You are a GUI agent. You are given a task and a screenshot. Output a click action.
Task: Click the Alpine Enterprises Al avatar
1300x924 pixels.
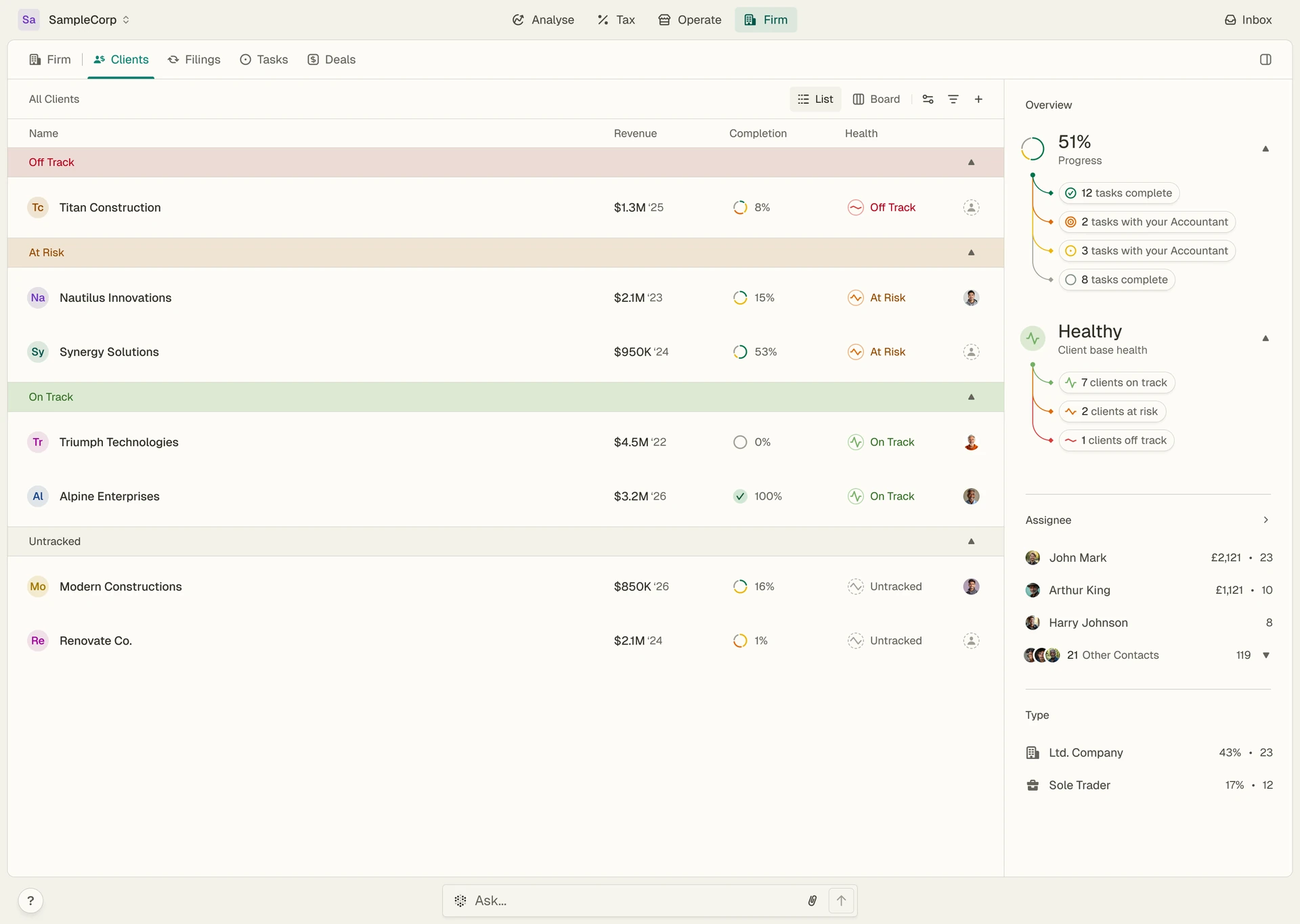[38, 496]
